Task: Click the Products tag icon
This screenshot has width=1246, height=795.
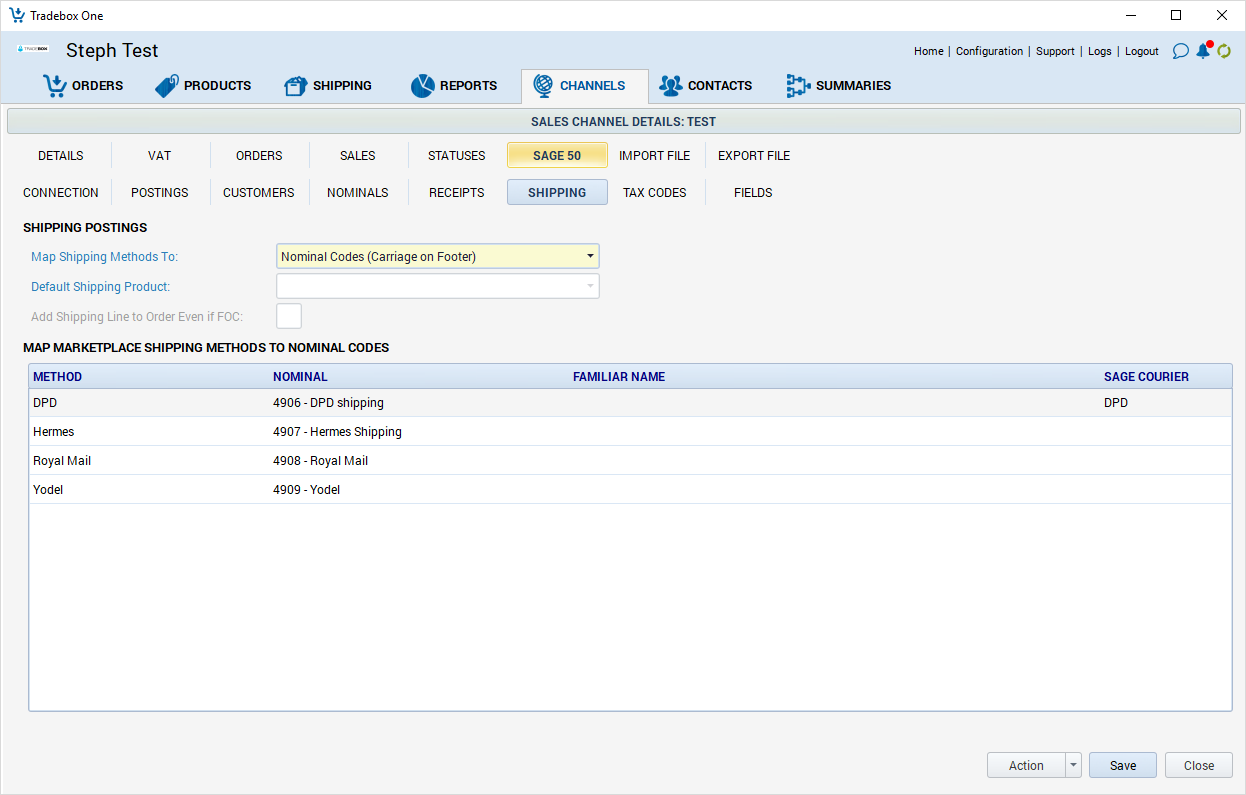Action: (167, 86)
